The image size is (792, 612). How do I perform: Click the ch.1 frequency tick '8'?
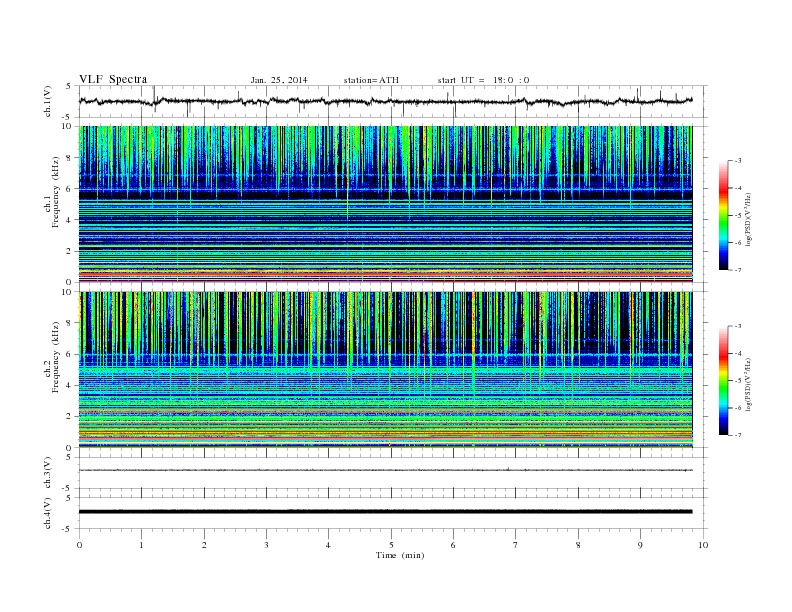69,157
